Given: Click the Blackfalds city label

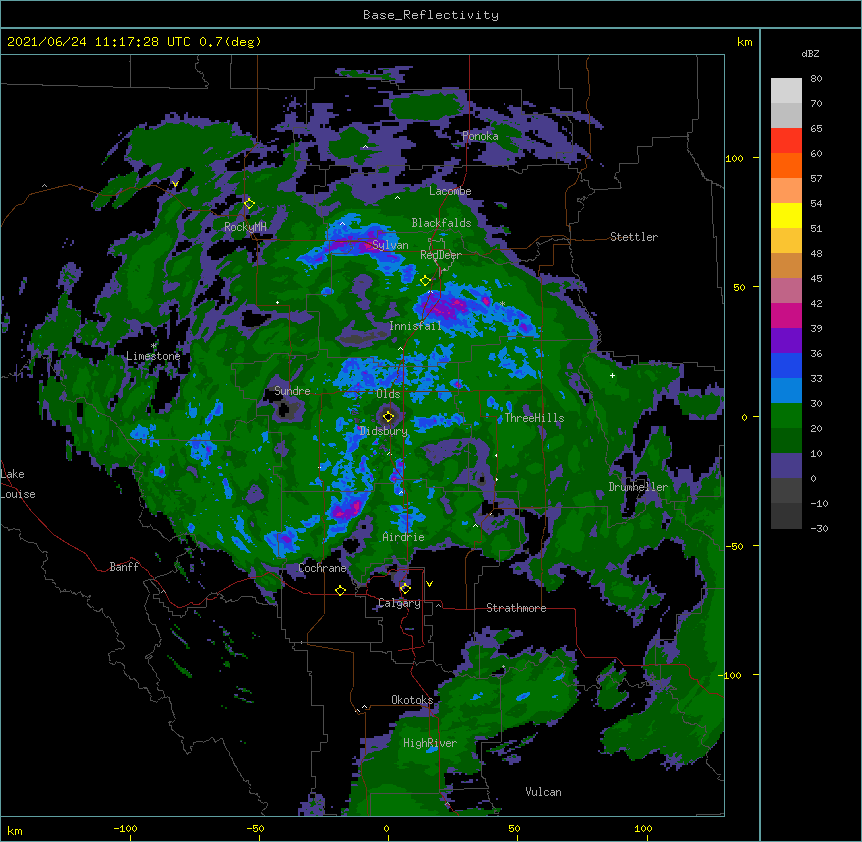Looking at the screenshot, I should (441, 223).
